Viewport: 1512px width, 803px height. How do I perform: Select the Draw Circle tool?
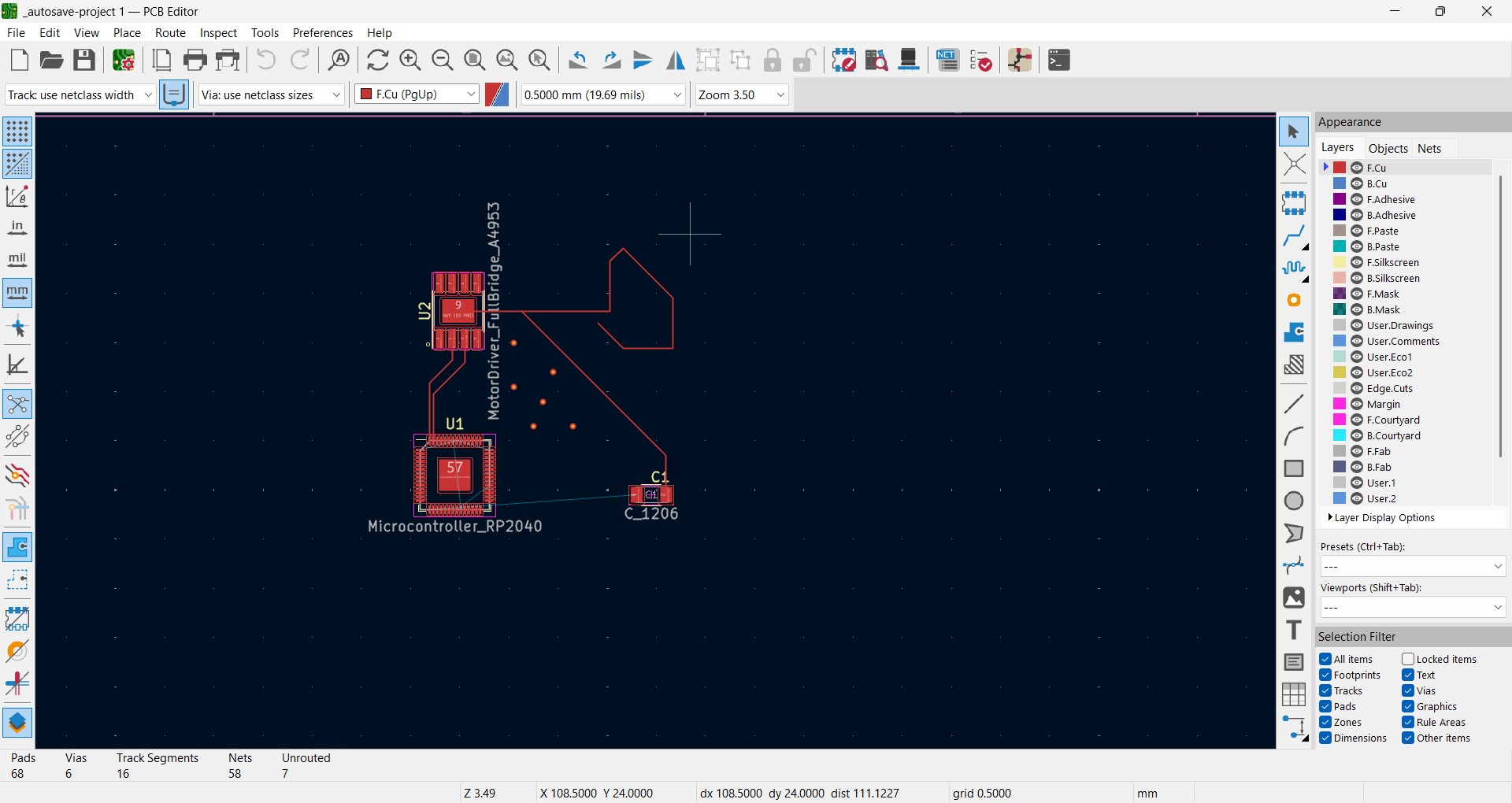click(x=1294, y=501)
